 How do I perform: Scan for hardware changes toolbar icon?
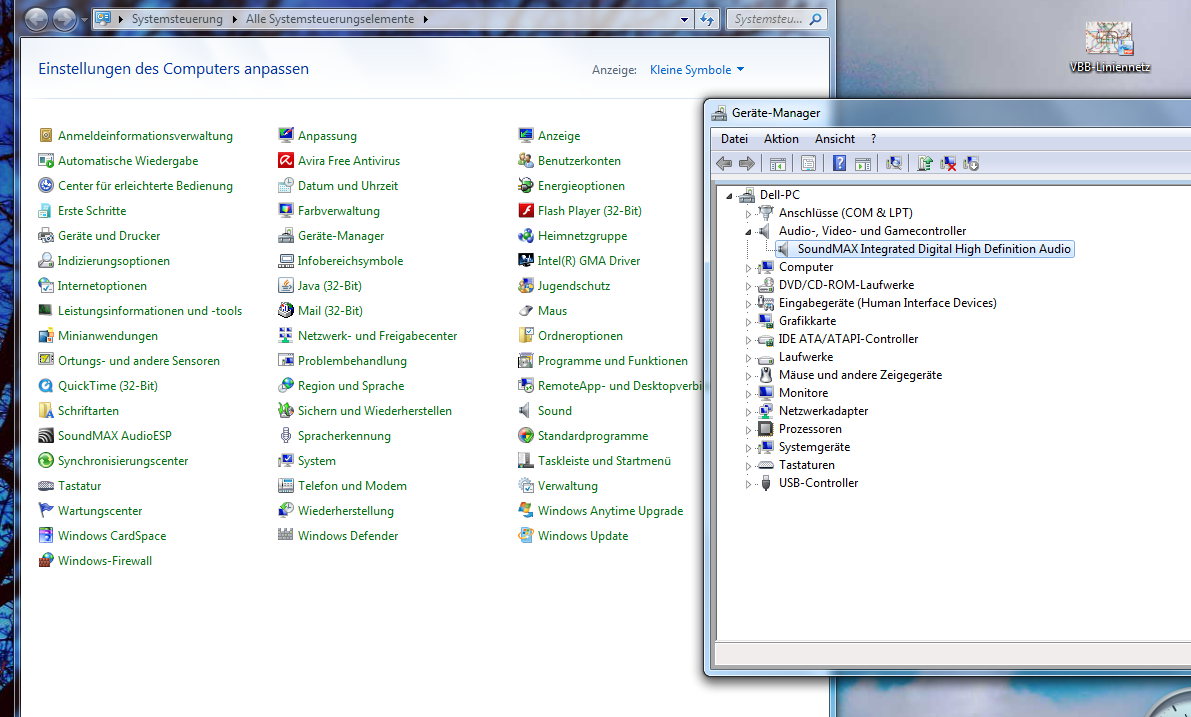[x=894, y=163]
